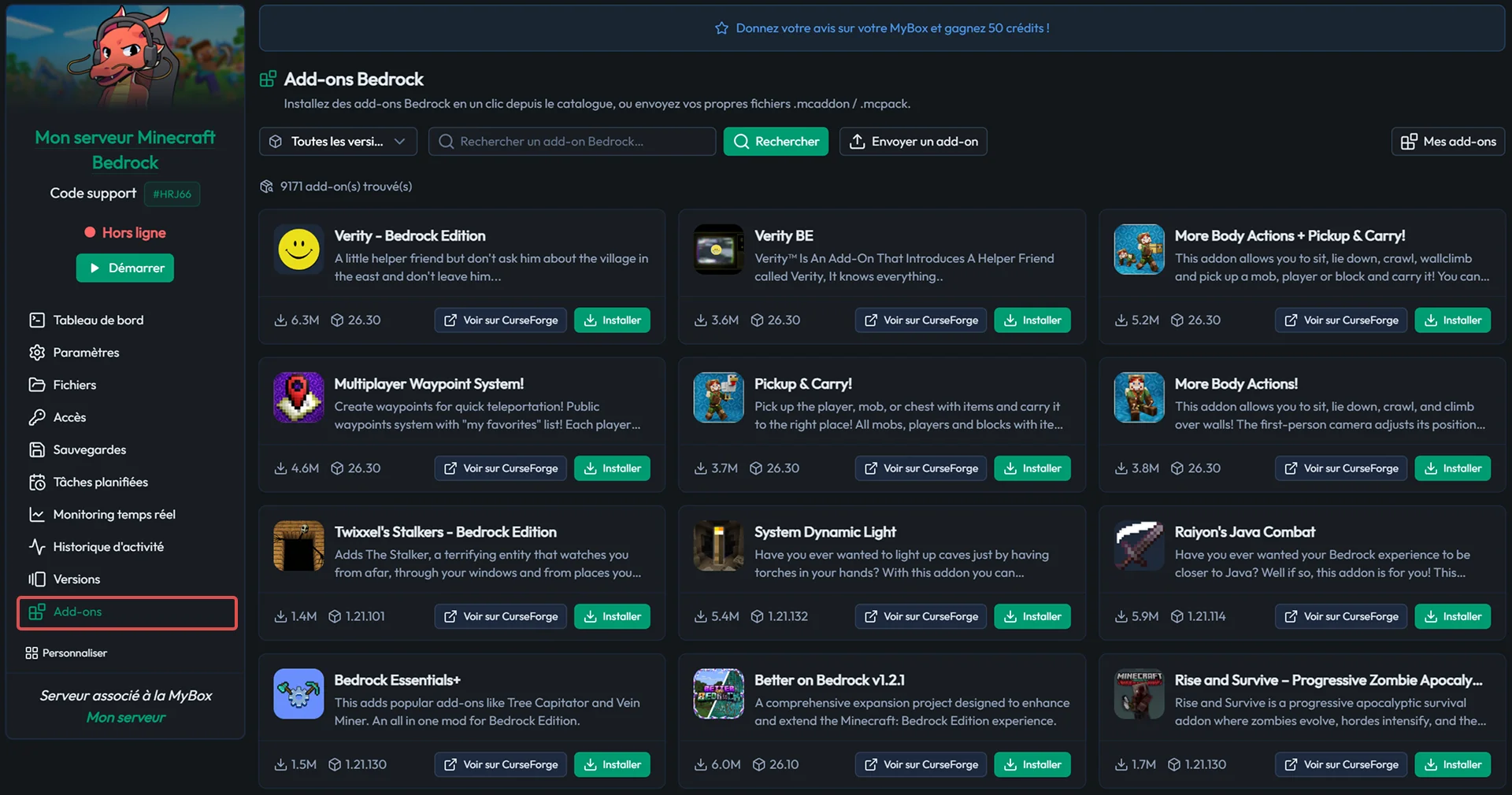Open the Verity BE add-on thumbnail
Image resolution: width=1512 pixels, height=795 pixels.
tap(718, 250)
